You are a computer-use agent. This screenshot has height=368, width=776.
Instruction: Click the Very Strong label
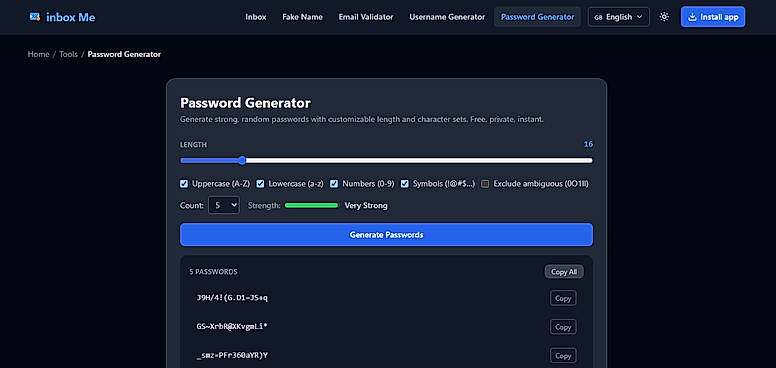(x=366, y=205)
